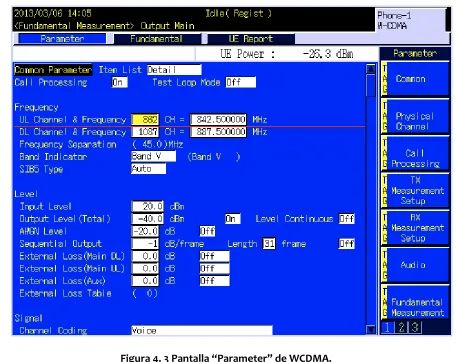Open the Parameter tab
456x362 pixels.
click(62, 39)
